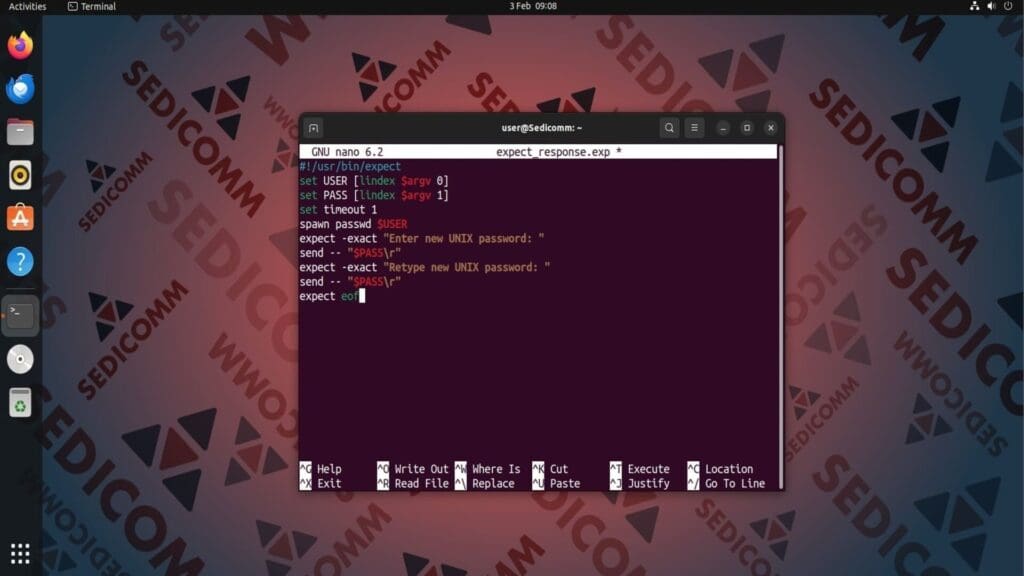Start Rhythmbox music player
Screen dimensions: 1024x576
pos(18,175)
